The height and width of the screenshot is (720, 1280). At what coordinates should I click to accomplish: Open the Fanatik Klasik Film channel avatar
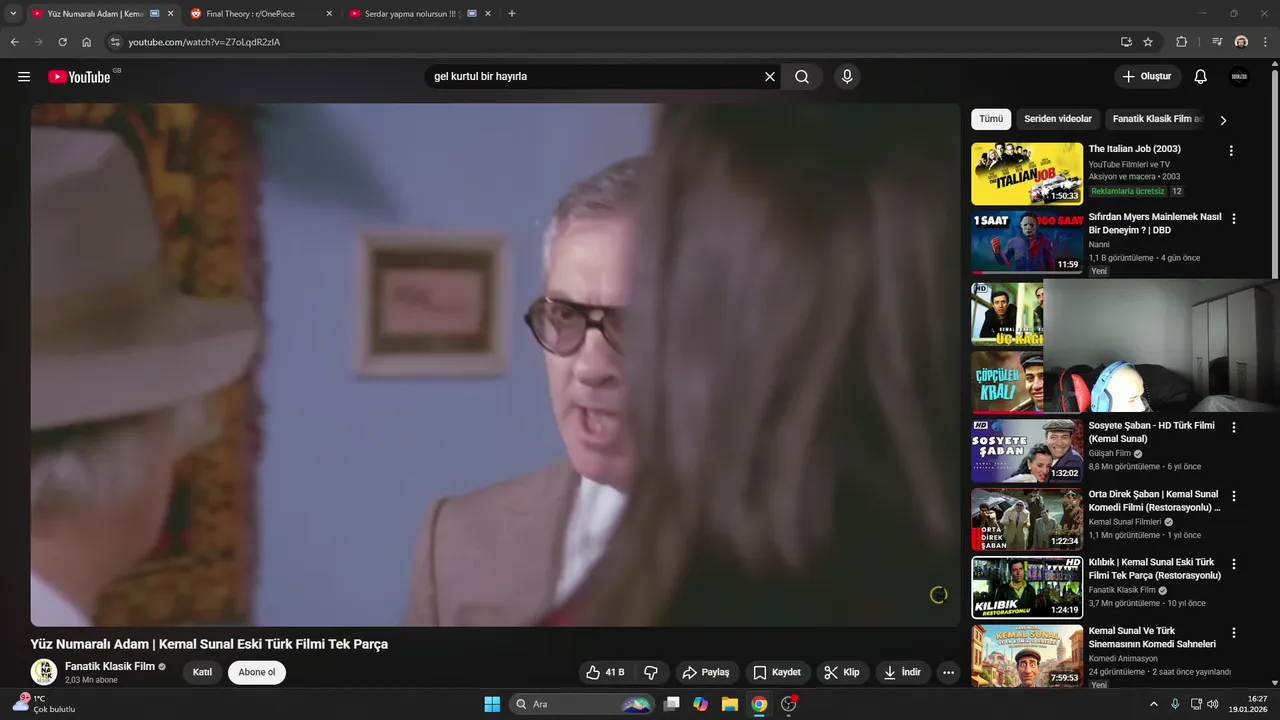[44, 672]
